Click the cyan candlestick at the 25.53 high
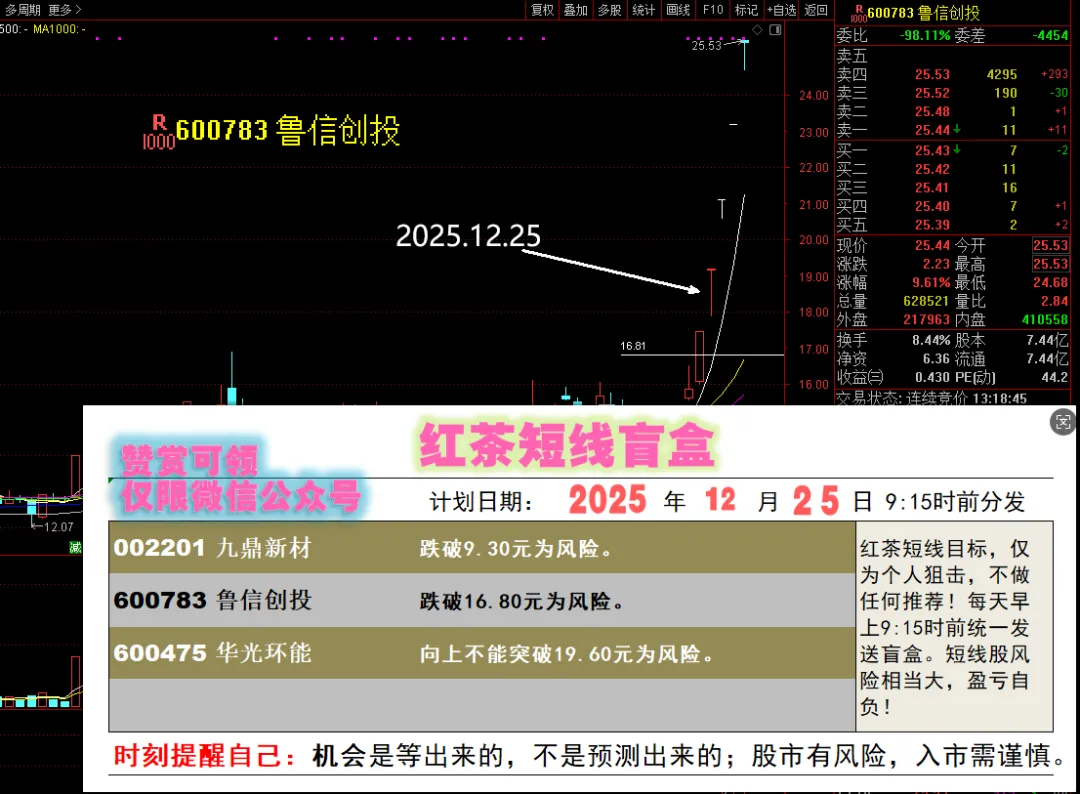 (745, 54)
